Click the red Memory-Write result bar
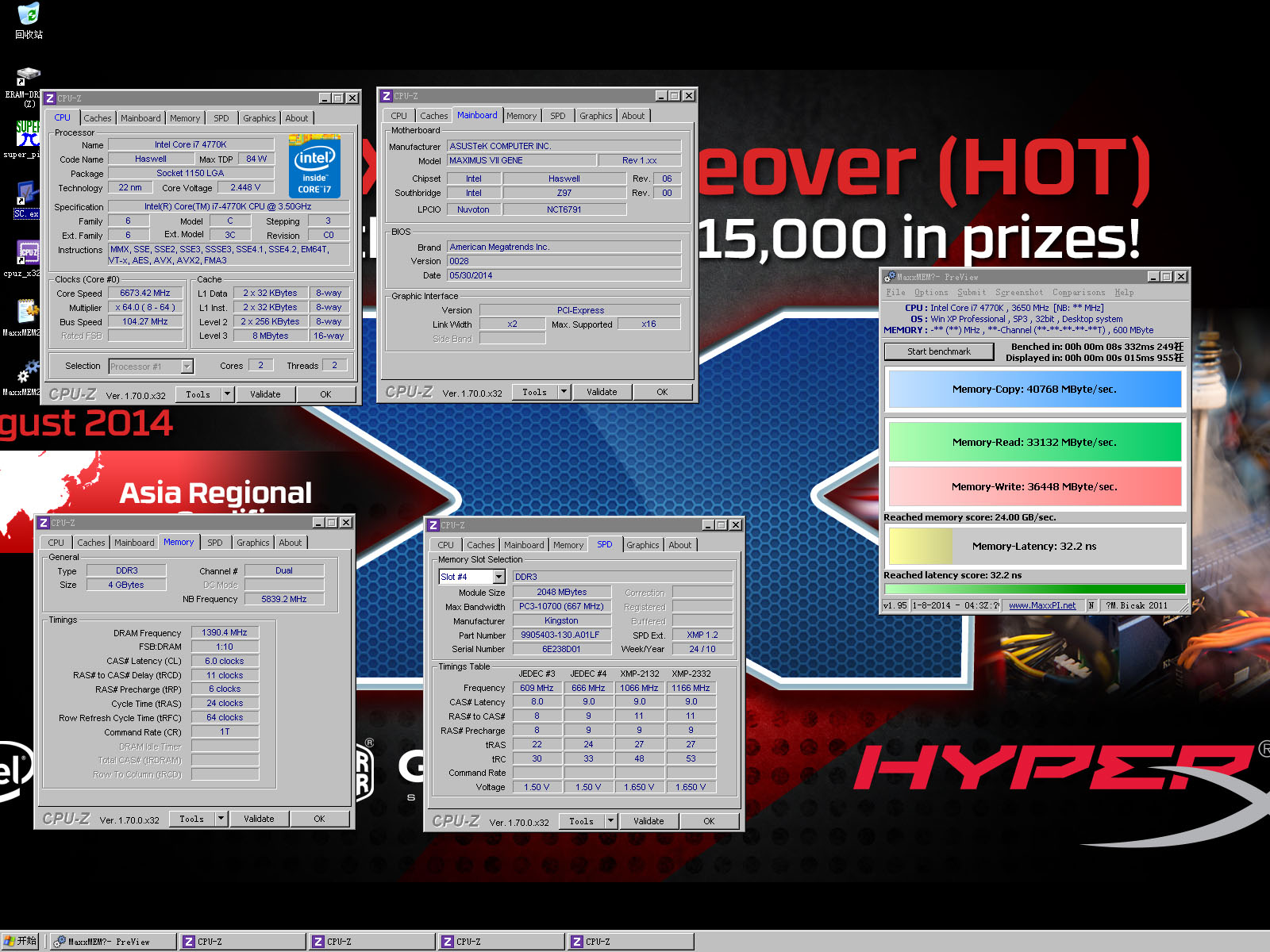 1034,486
